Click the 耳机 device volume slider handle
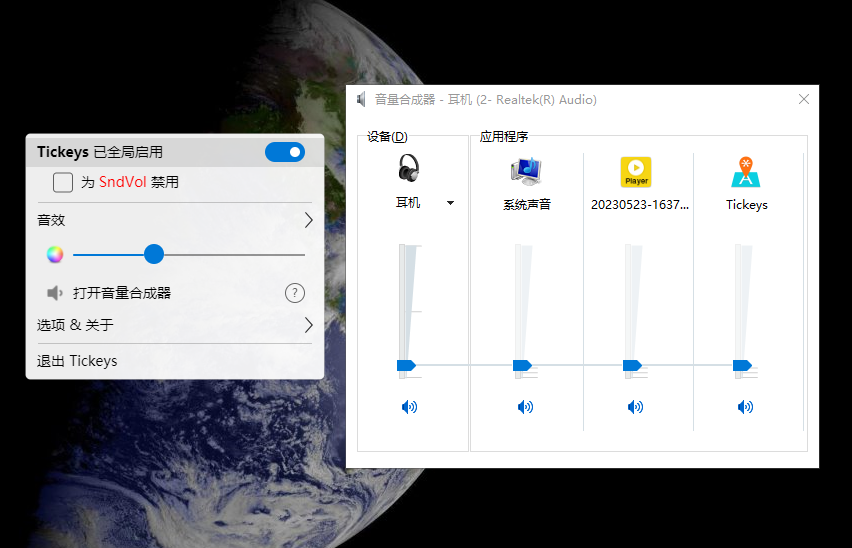The image size is (852, 548). coord(406,366)
